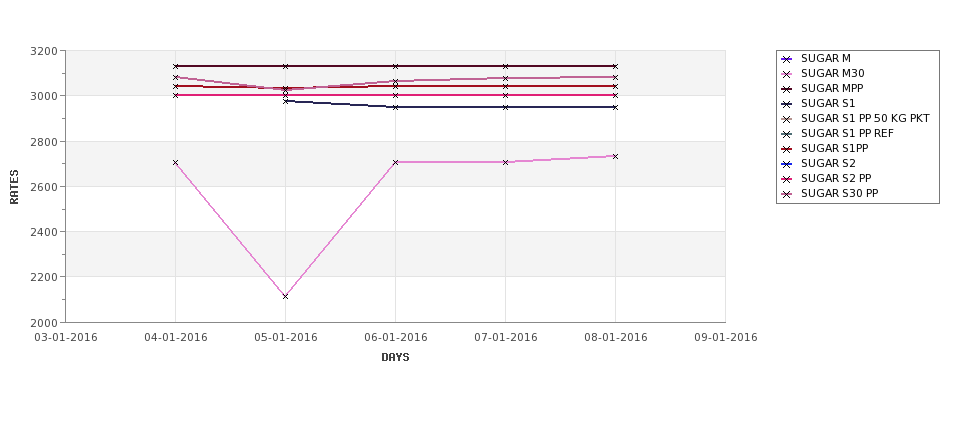This screenshot has width=975, height=429.
Task: Click the DAYS axis title
Action: 395,358
